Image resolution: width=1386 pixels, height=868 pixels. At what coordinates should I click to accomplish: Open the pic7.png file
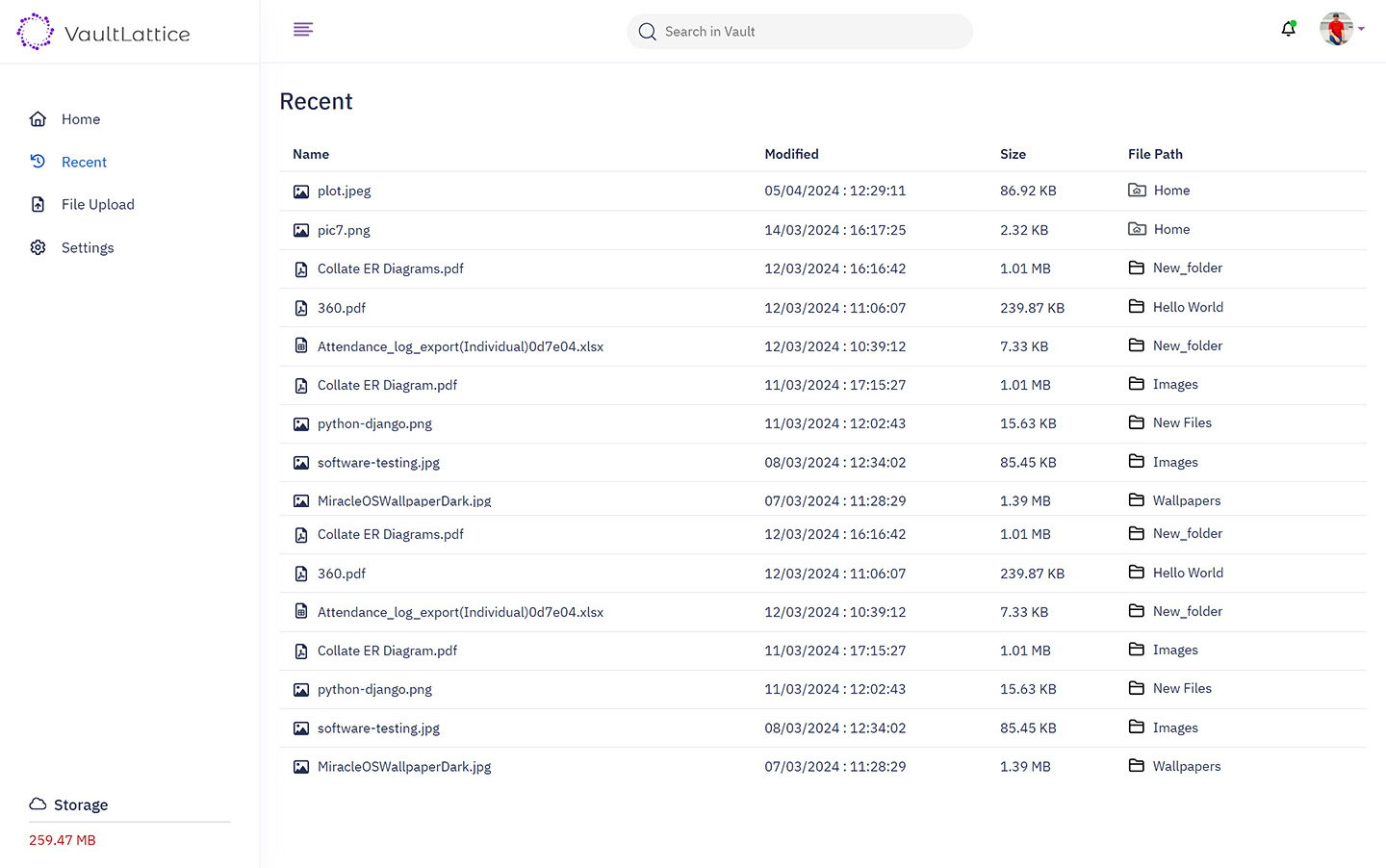[344, 230]
